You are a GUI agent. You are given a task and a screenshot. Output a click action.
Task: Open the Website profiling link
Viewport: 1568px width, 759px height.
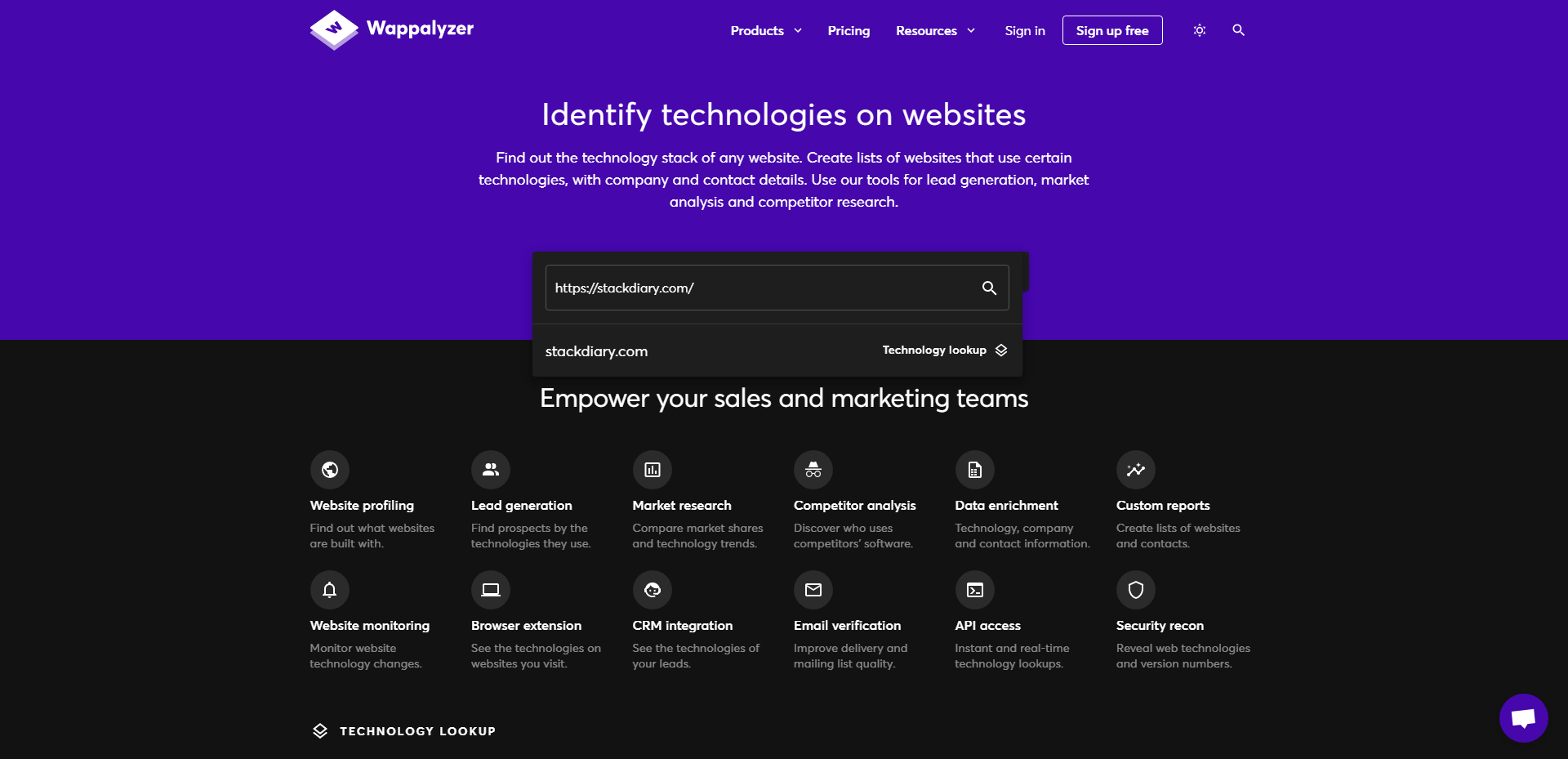(x=362, y=506)
